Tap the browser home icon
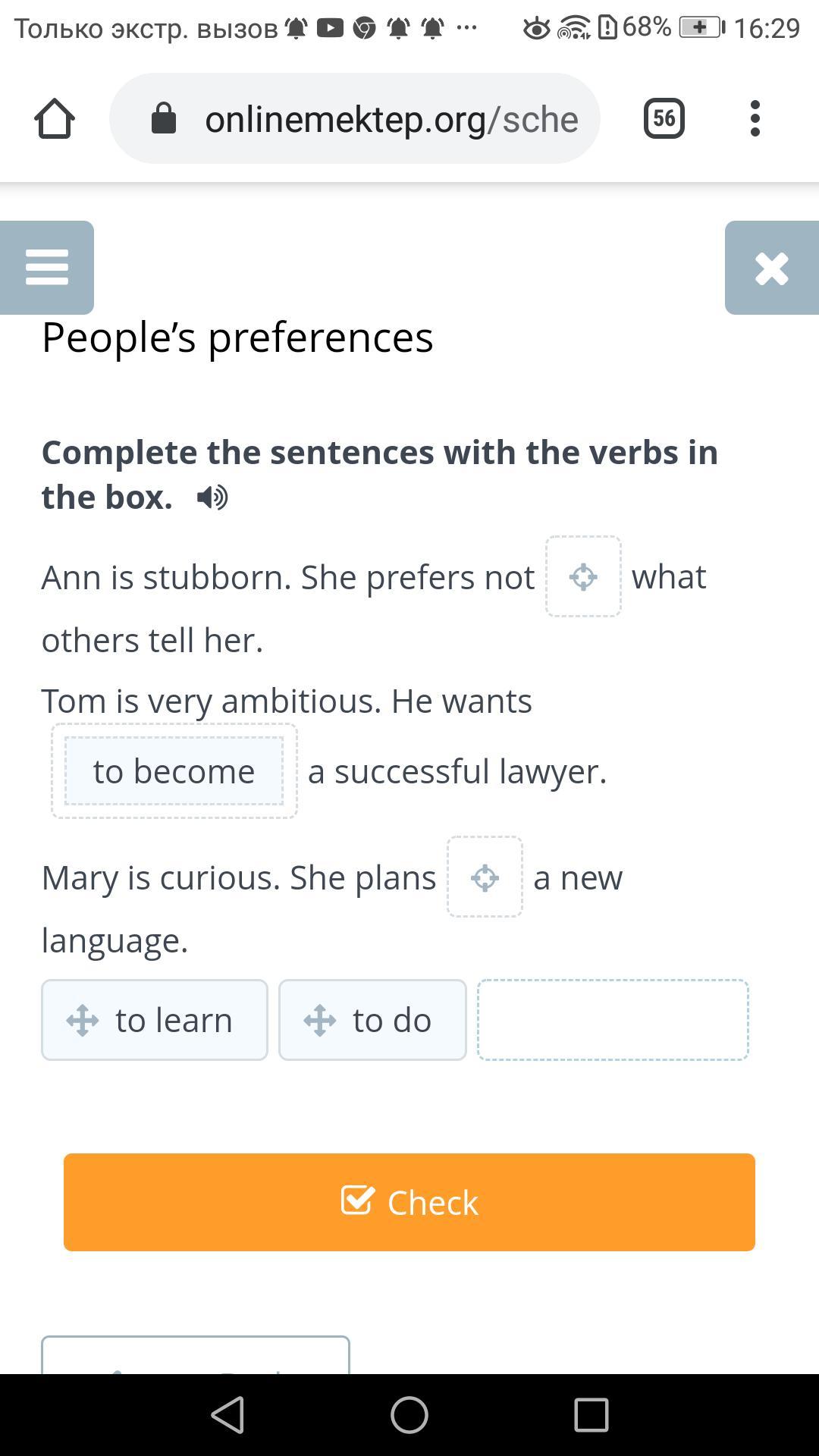The height and width of the screenshot is (1456, 819). pos(55,119)
